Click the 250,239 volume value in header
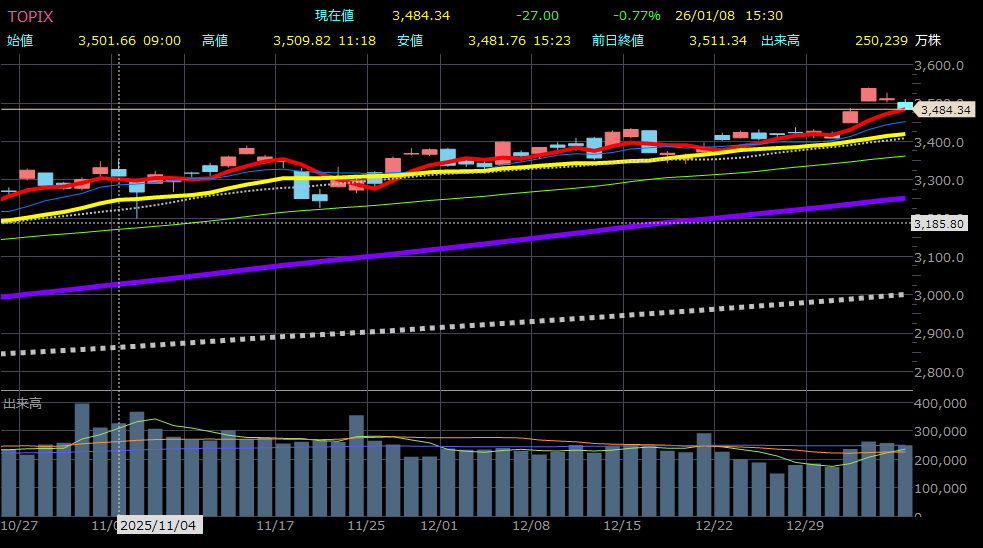Screen dimensions: 983x548 [881, 41]
